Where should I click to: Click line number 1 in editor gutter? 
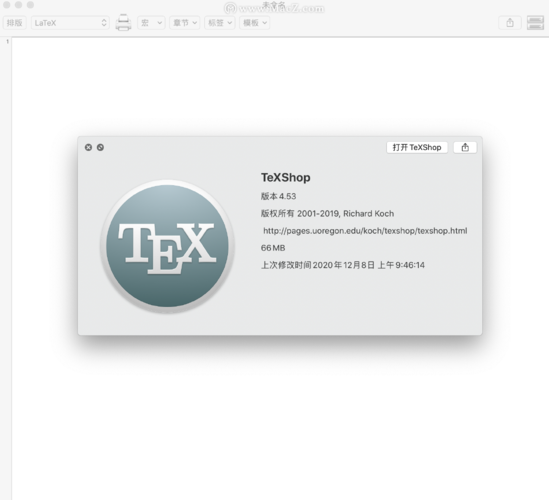[7, 42]
